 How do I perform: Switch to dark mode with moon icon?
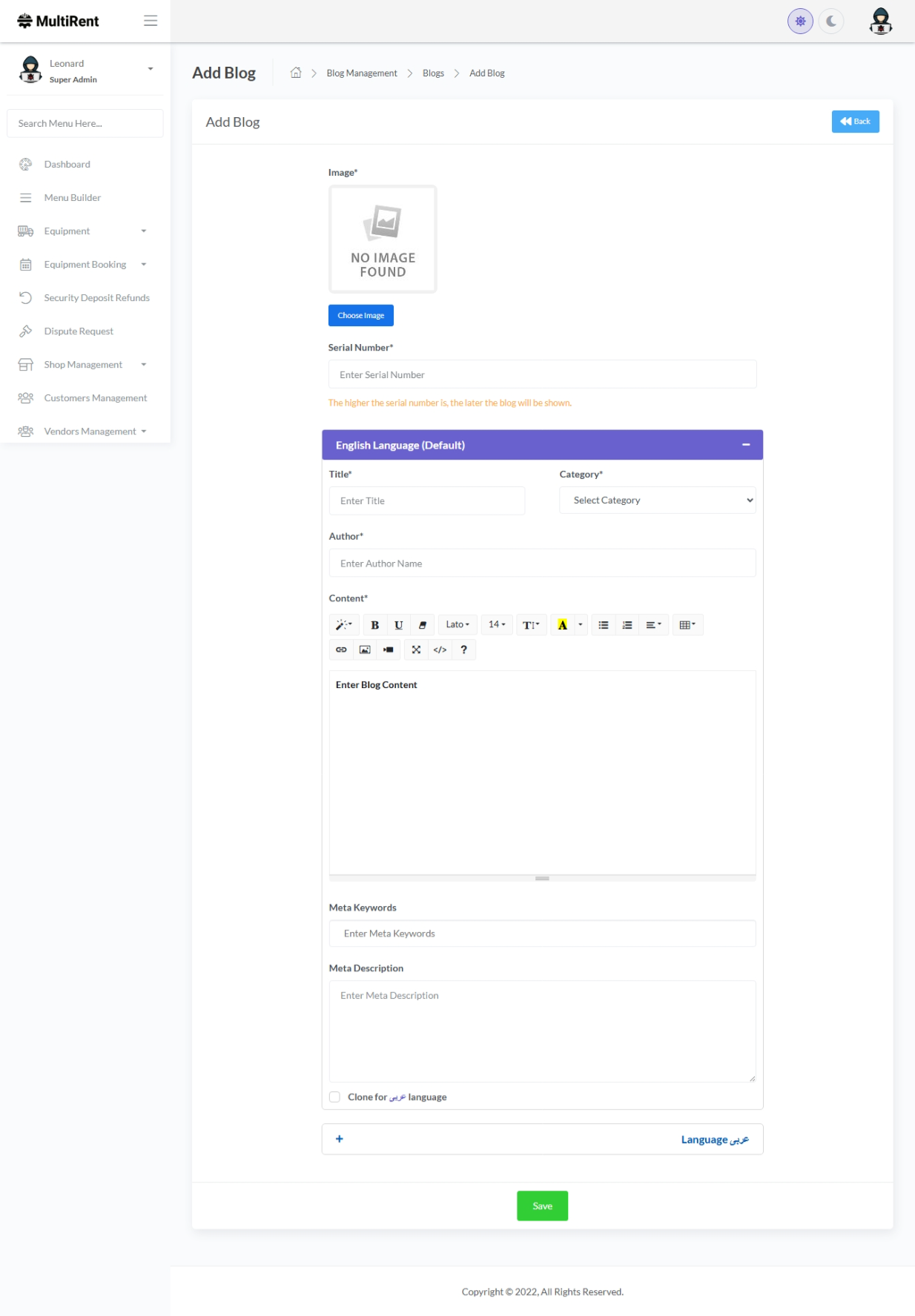(x=831, y=22)
